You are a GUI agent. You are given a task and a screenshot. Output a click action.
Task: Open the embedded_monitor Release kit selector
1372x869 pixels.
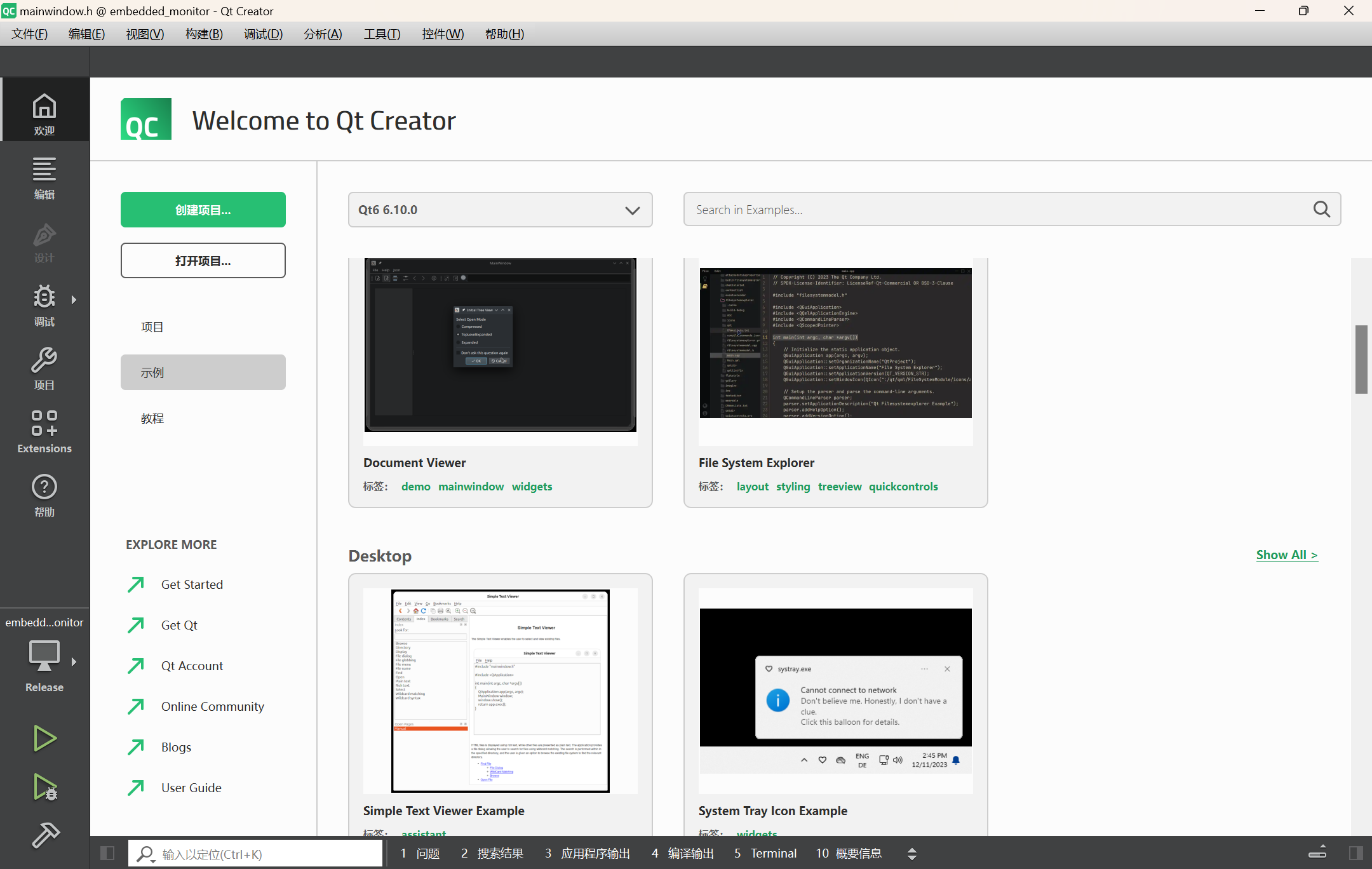(x=44, y=654)
